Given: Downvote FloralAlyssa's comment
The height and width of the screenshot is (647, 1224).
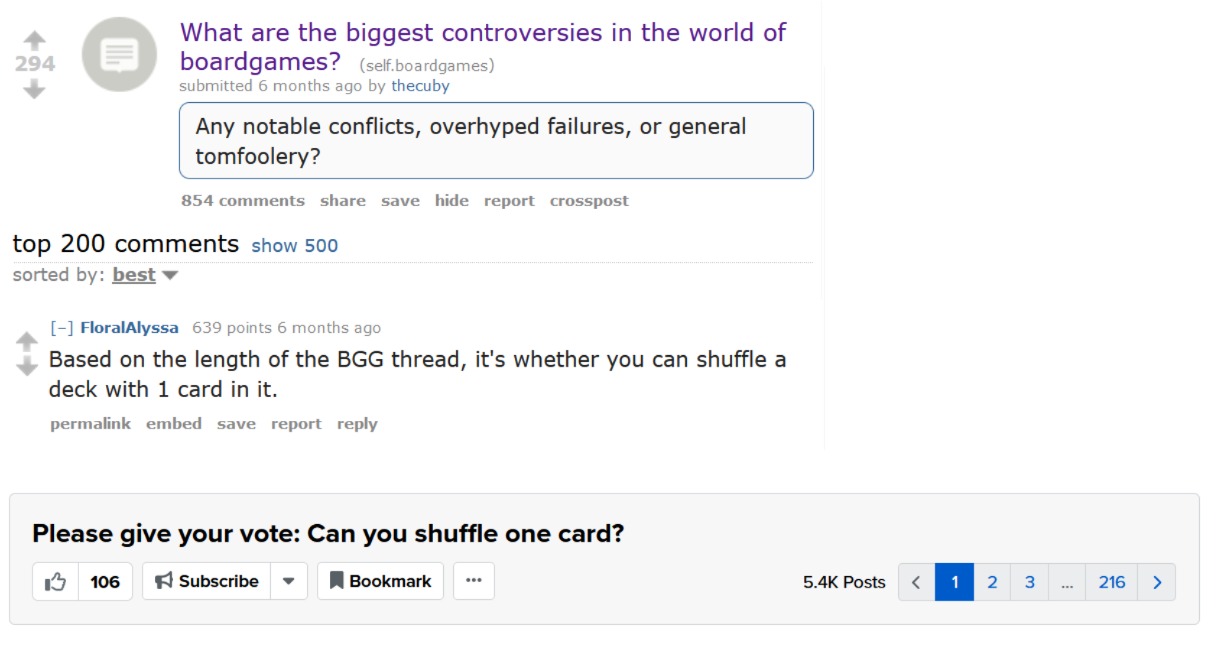Looking at the screenshot, I should click(27, 366).
